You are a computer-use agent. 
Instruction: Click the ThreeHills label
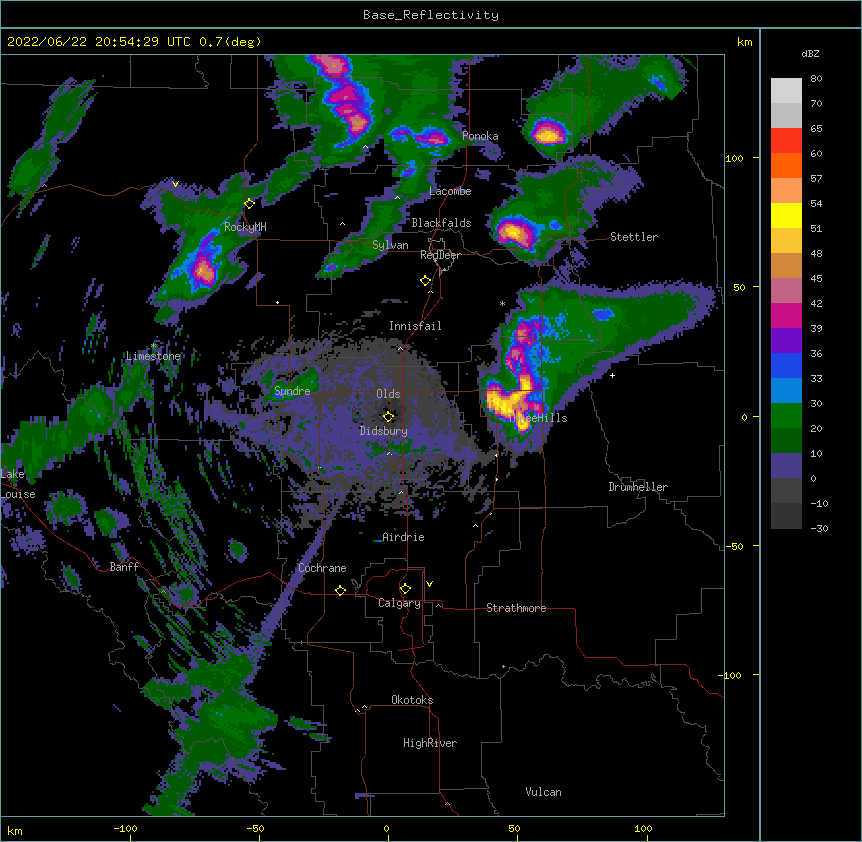tap(538, 418)
